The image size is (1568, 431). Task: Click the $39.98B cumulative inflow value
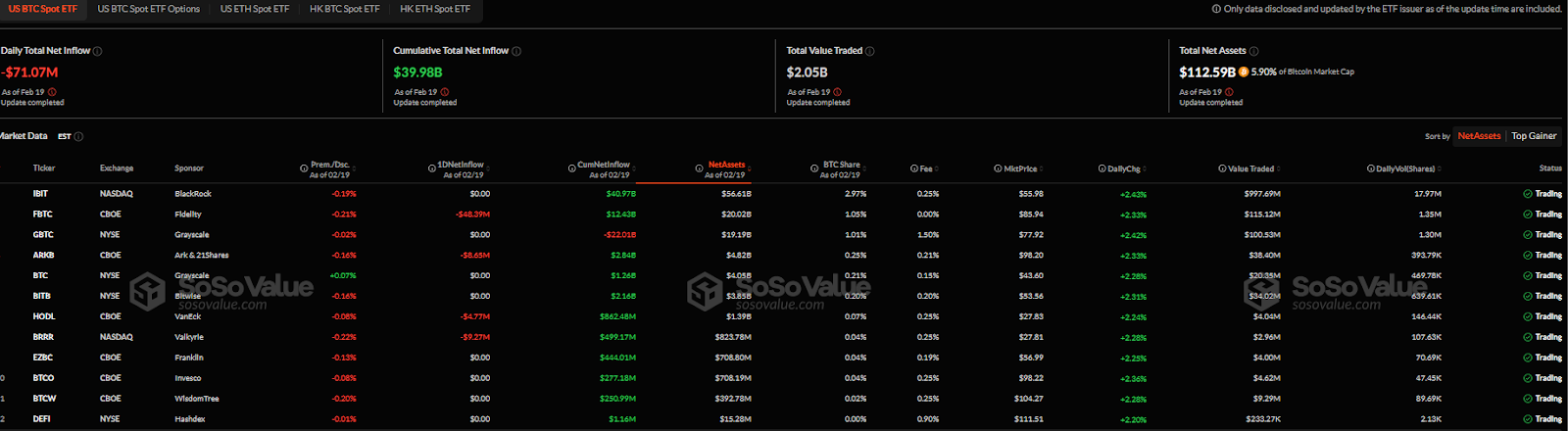pyautogui.click(x=417, y=72)
